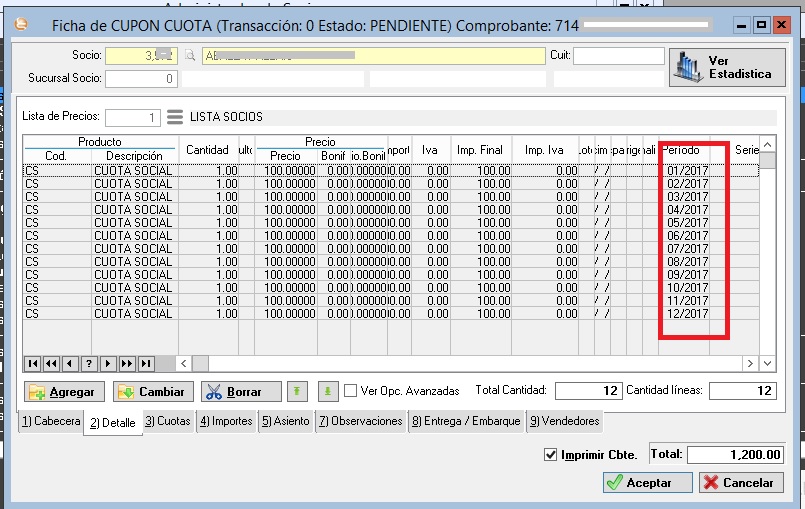Image resolution: width=805 pixels, height=509 pixels.
Task: Open the Lista de Precios list selector
Action: pos(175,117)
